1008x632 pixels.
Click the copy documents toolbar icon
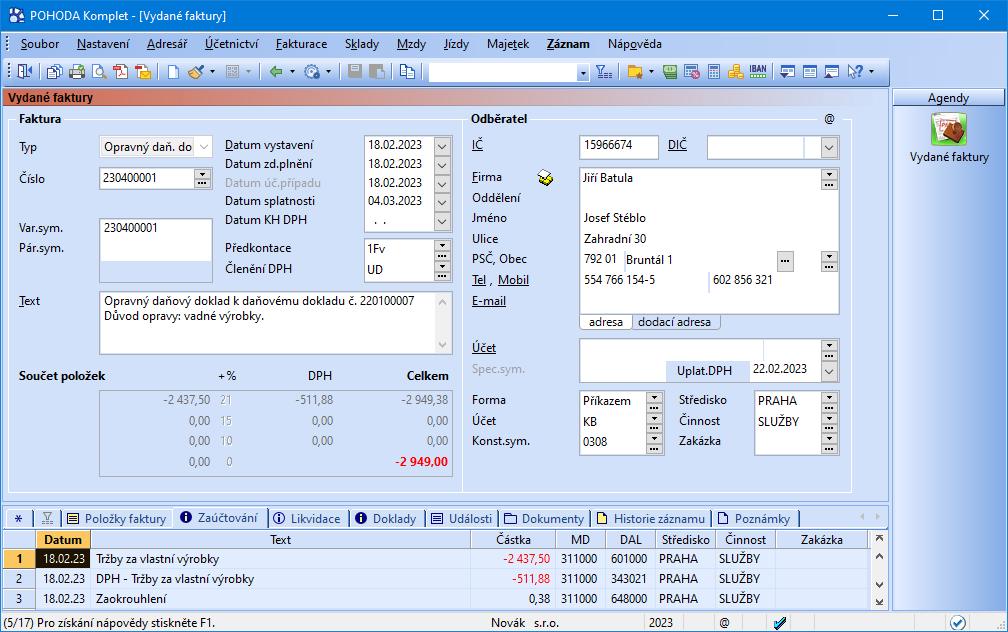click(x=55, y=71)
